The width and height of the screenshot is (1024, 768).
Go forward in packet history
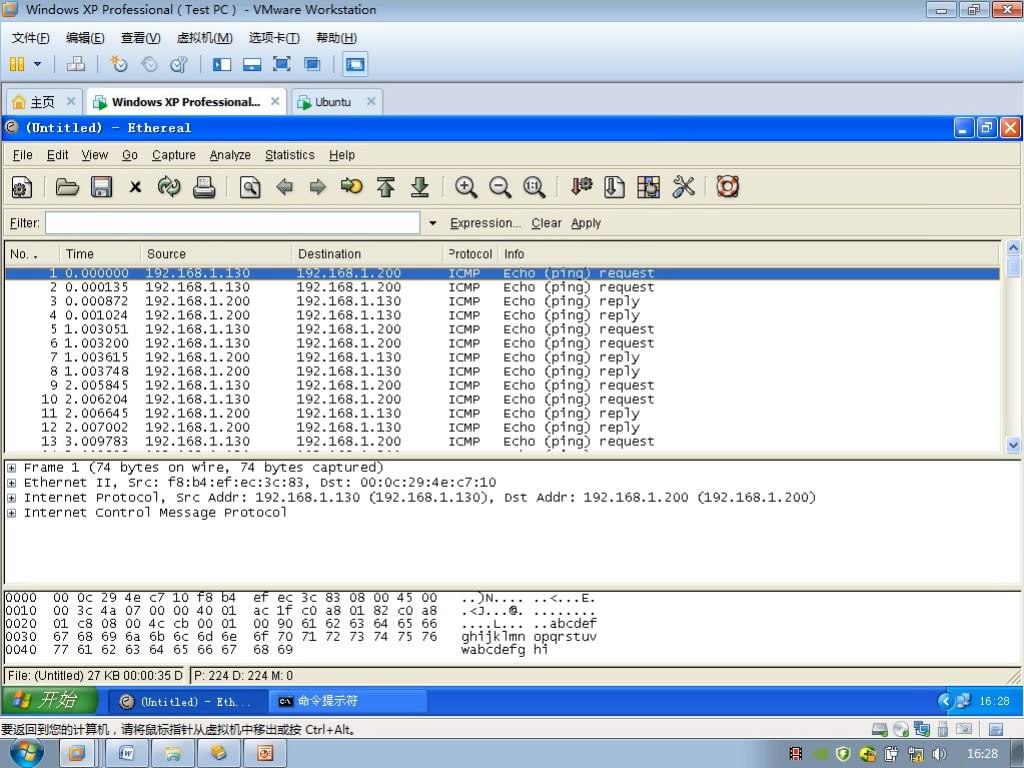click(317, 187)
